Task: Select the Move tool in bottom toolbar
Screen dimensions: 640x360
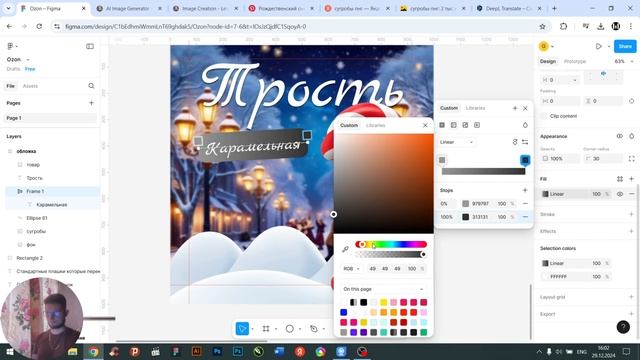Action: pyautogui.click(x=242, y=329)
